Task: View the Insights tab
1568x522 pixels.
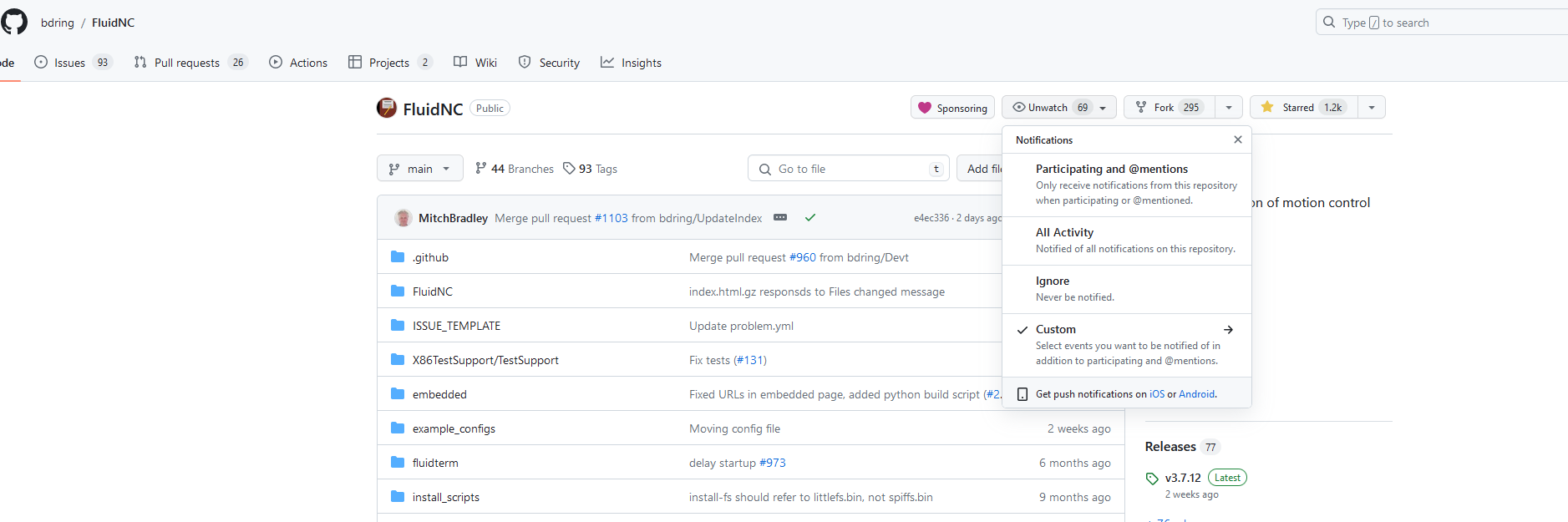Action: [631, 63]
